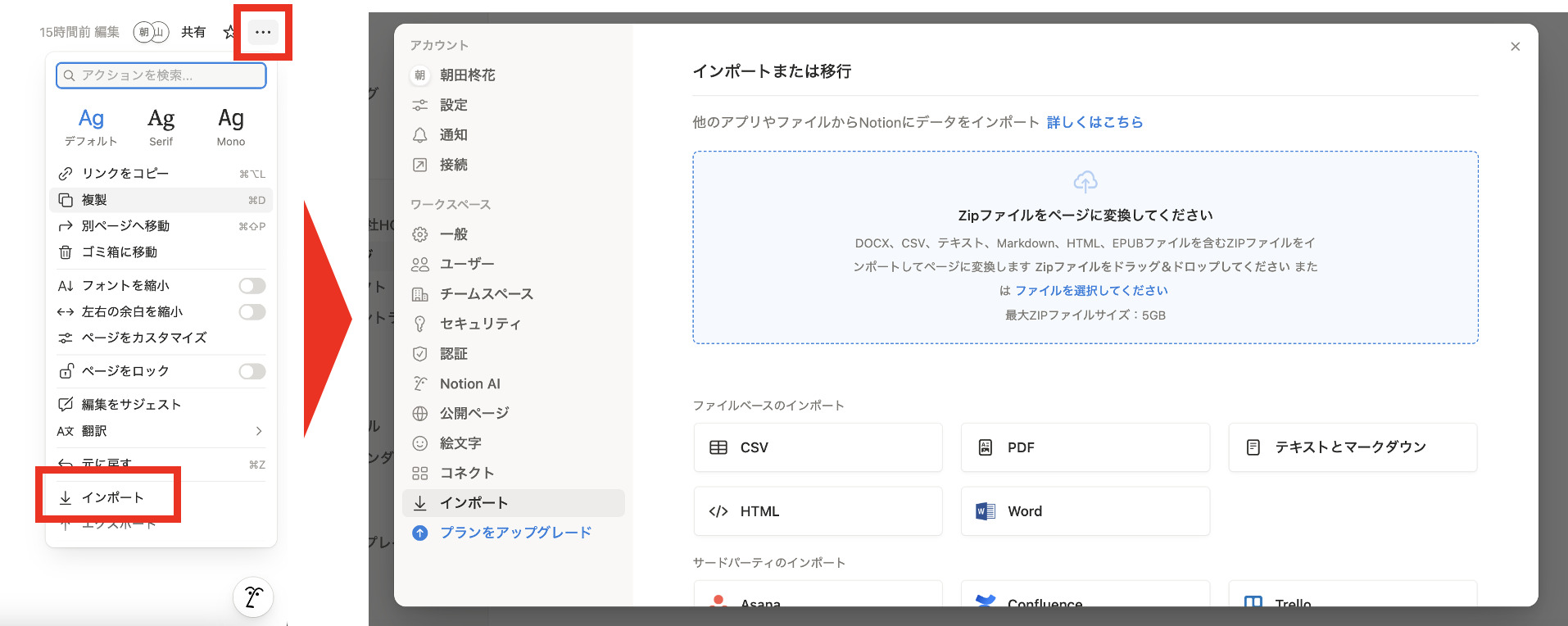
Task: Click the grid icon beside コネクト
Action: click(420, 473)
